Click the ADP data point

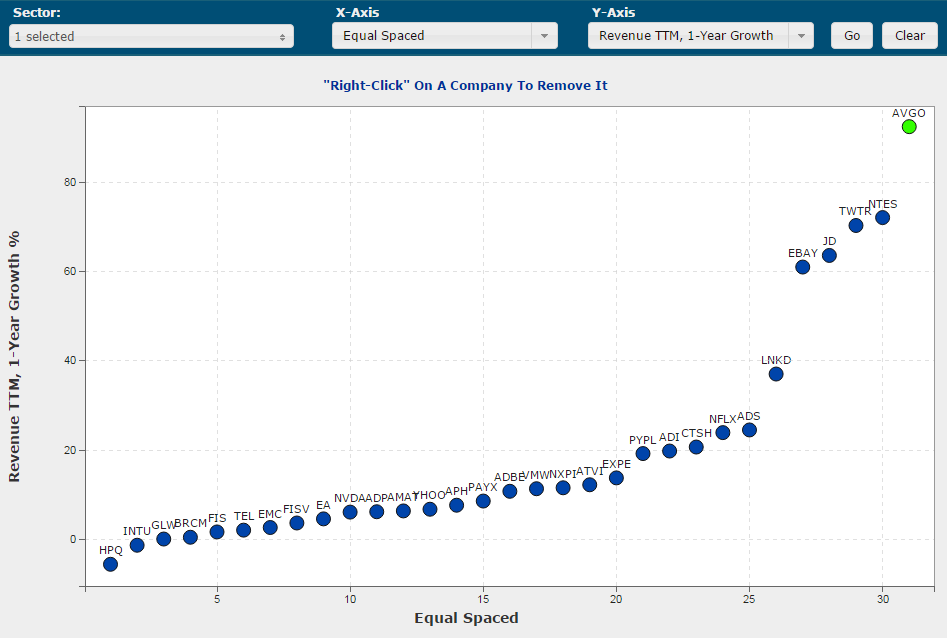376,512
